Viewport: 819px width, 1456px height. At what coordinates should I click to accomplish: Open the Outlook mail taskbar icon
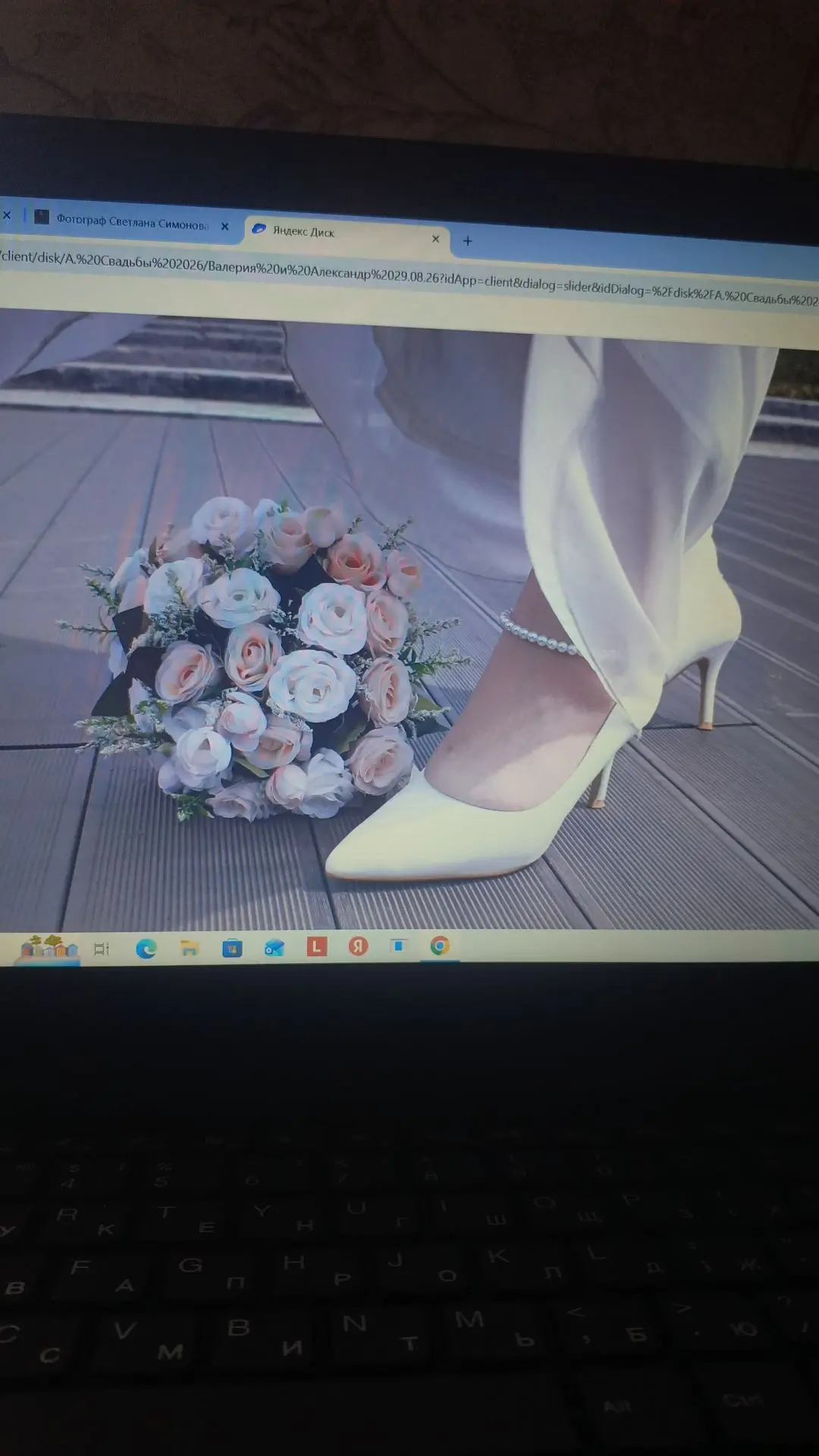pyautogui.click(x=274, y=948)
